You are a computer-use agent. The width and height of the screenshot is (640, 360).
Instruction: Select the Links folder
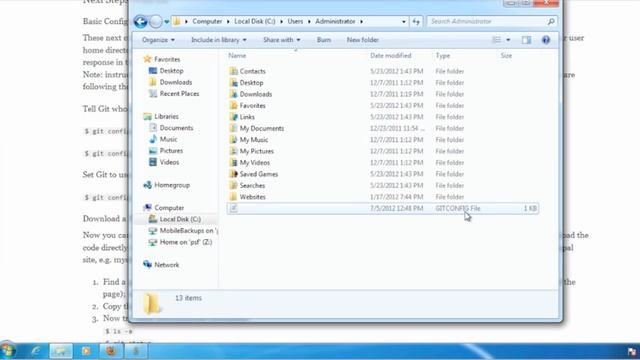point(247,117)
